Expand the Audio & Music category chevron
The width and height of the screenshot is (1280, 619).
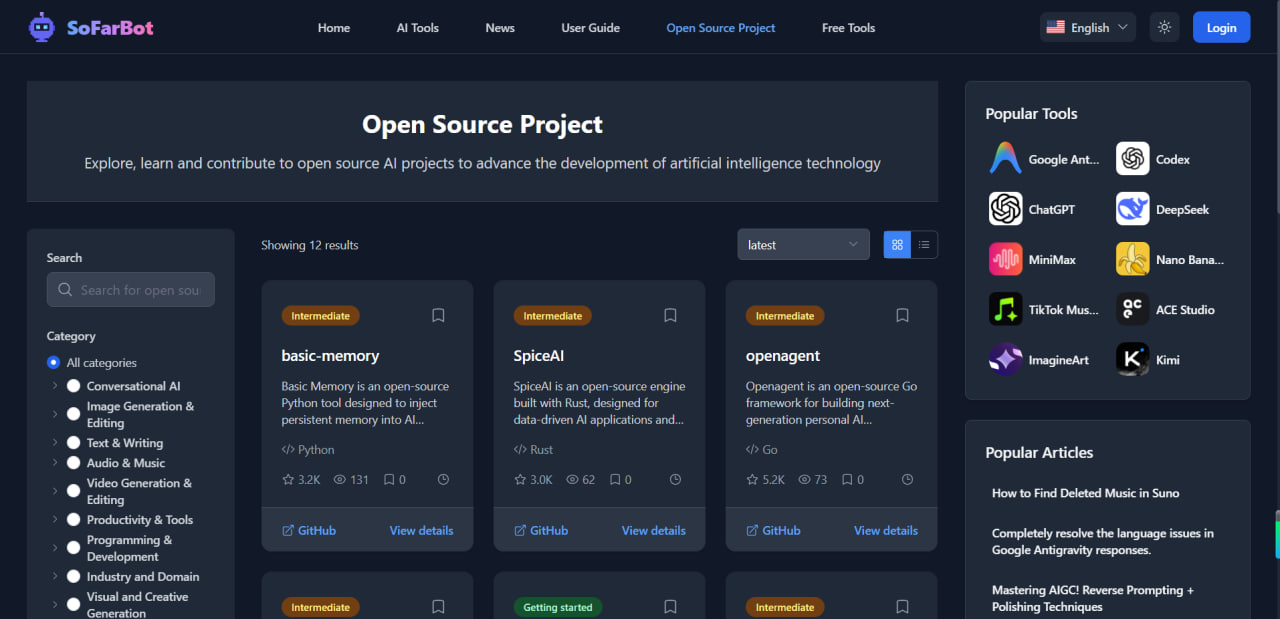[55, 463]
